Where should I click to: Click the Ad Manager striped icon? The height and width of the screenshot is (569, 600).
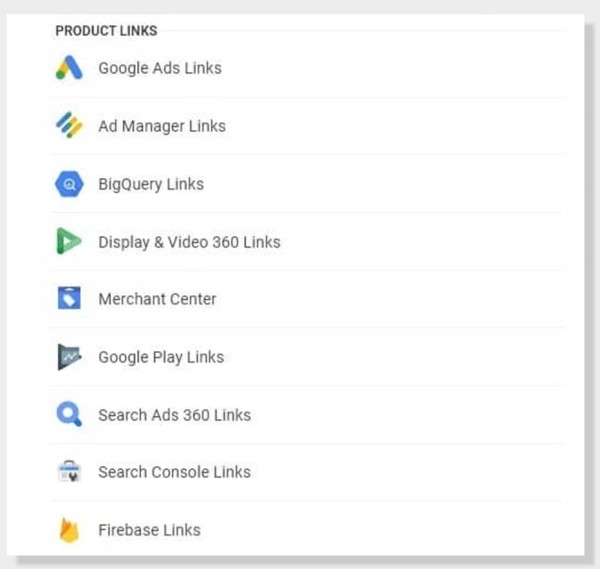[69, 126]
